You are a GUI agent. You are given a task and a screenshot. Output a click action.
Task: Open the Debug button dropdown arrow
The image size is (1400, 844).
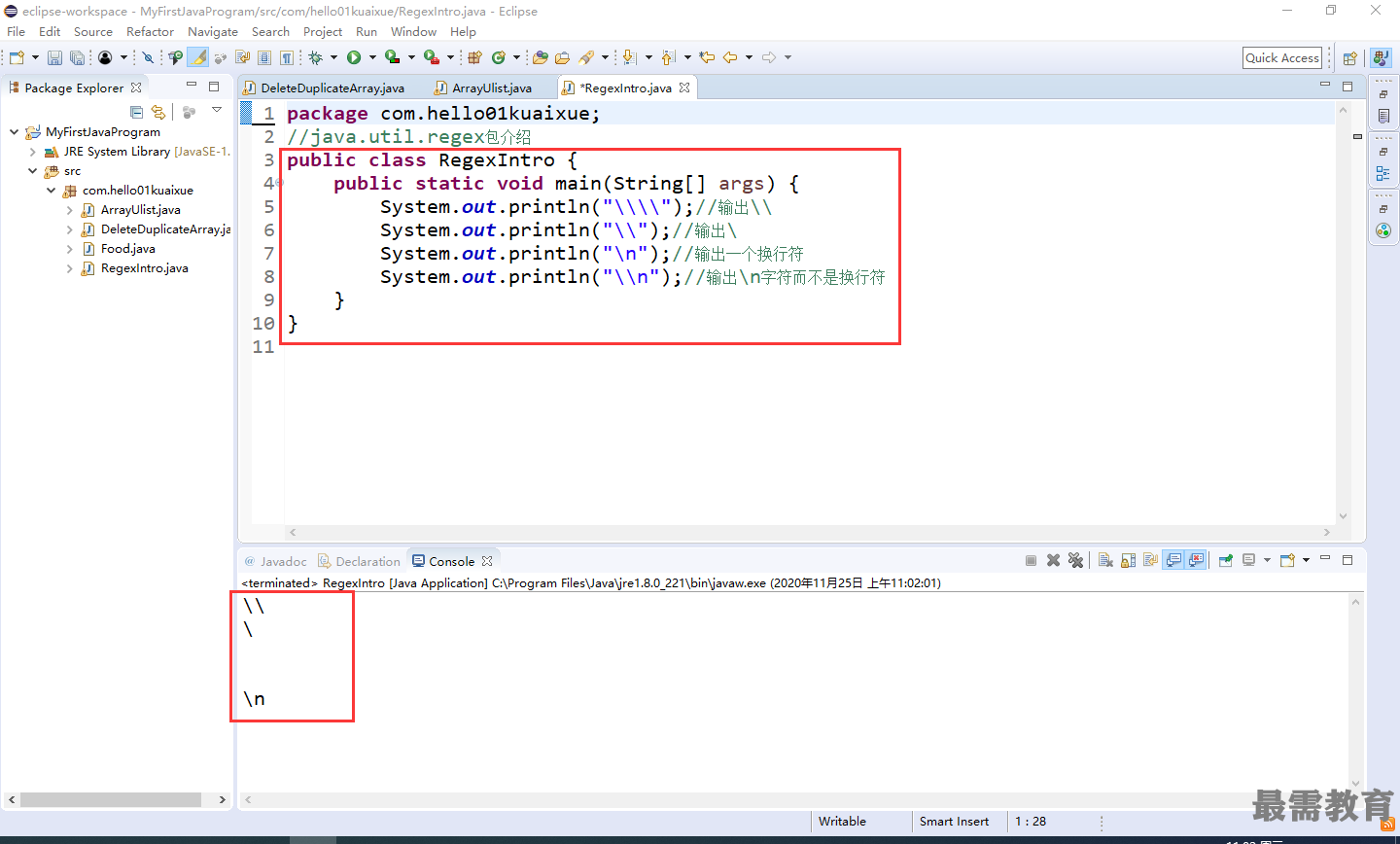[x=333, y=57]
